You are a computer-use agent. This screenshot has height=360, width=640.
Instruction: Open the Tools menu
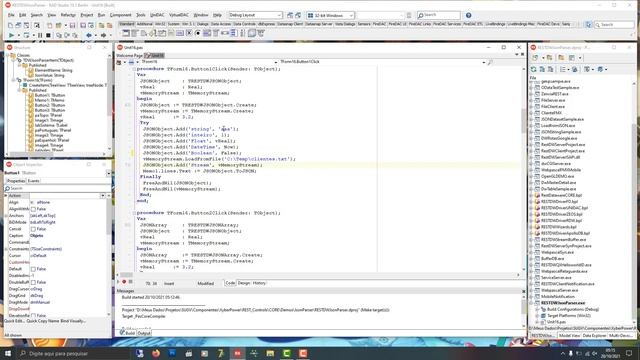pos(140,15)
